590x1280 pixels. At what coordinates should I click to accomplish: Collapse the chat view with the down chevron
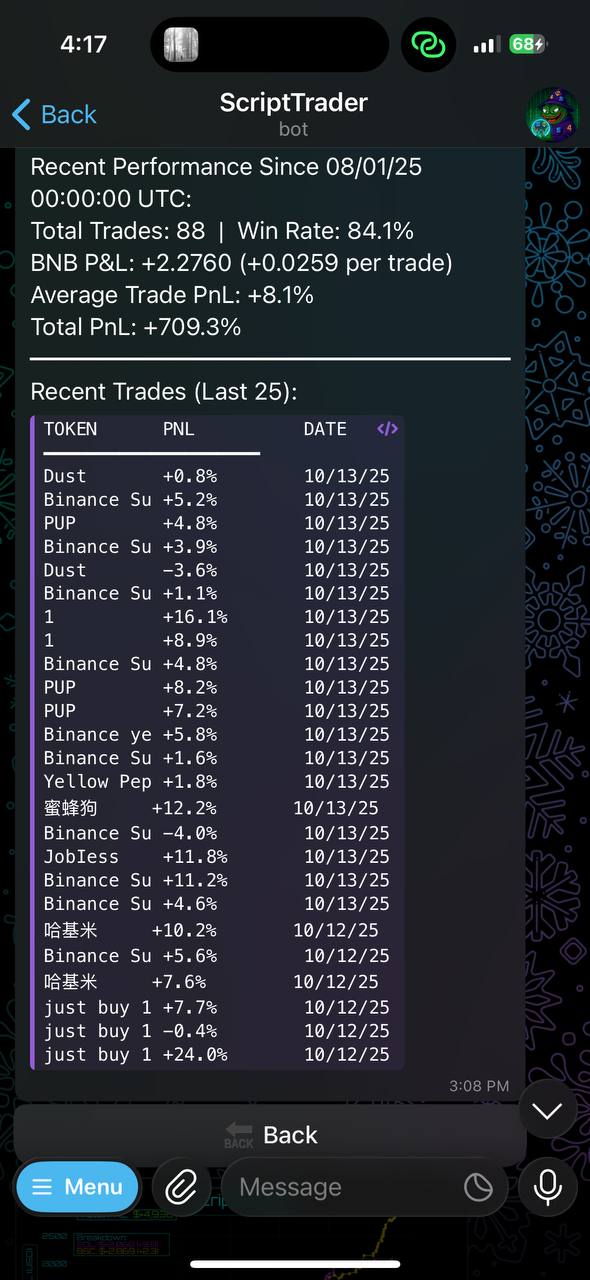click(x=547, y=1110)
